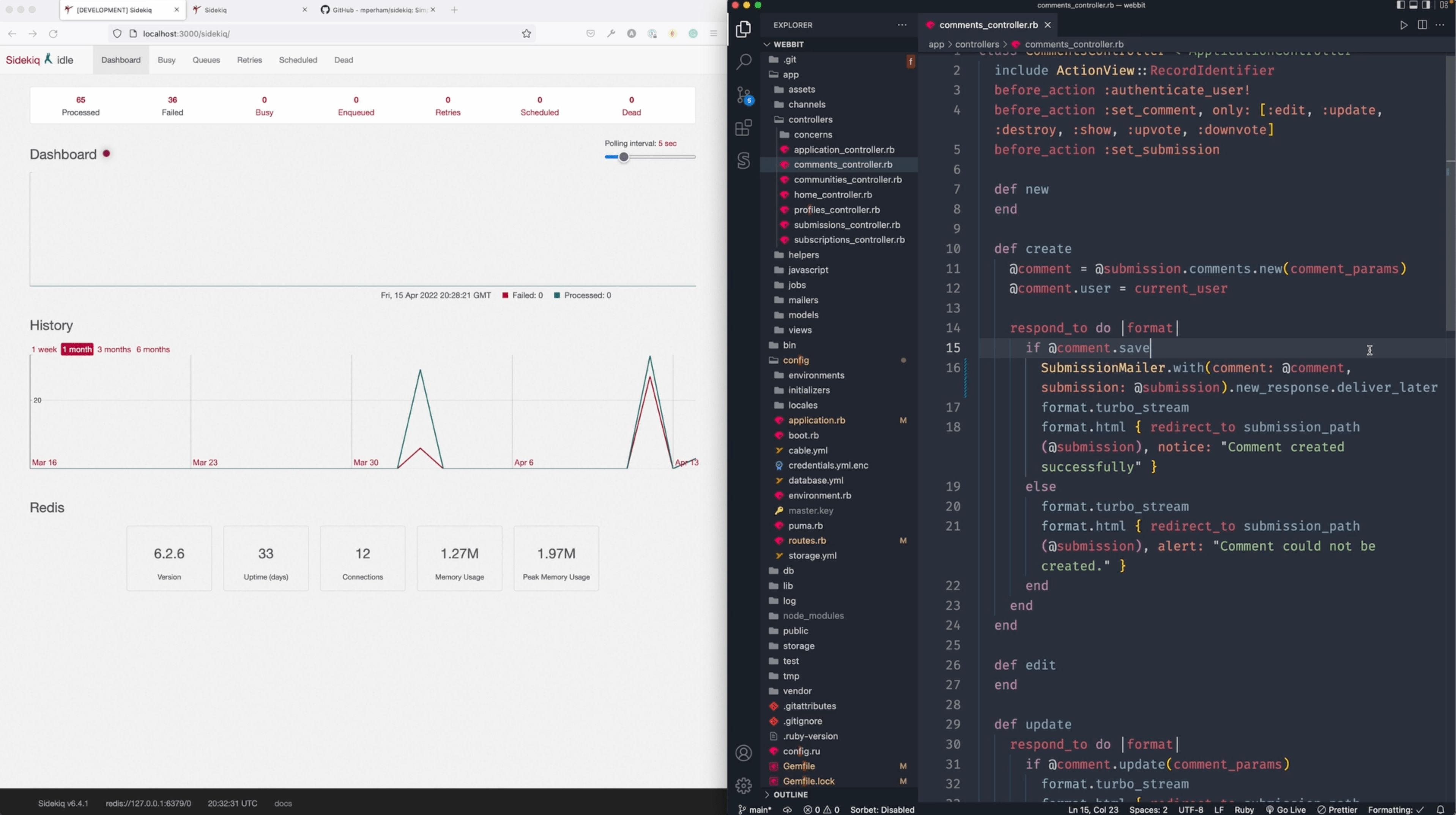Image resolution: width=1456 pixels, height=815 pixels.
Task: Click sync changes icon in status bar
Action: click(x=787, y=809)
